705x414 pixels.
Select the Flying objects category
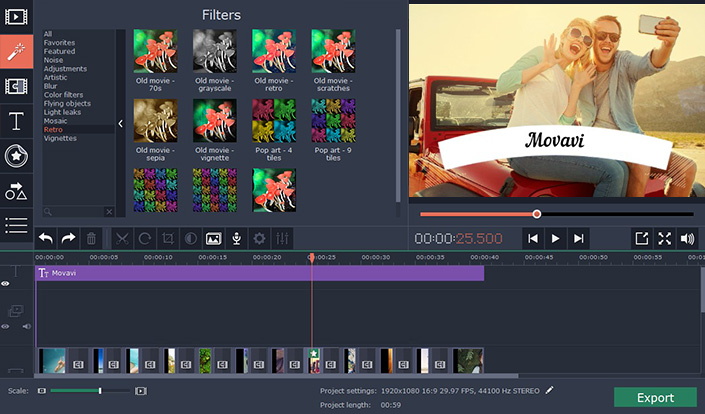[67, 103]
